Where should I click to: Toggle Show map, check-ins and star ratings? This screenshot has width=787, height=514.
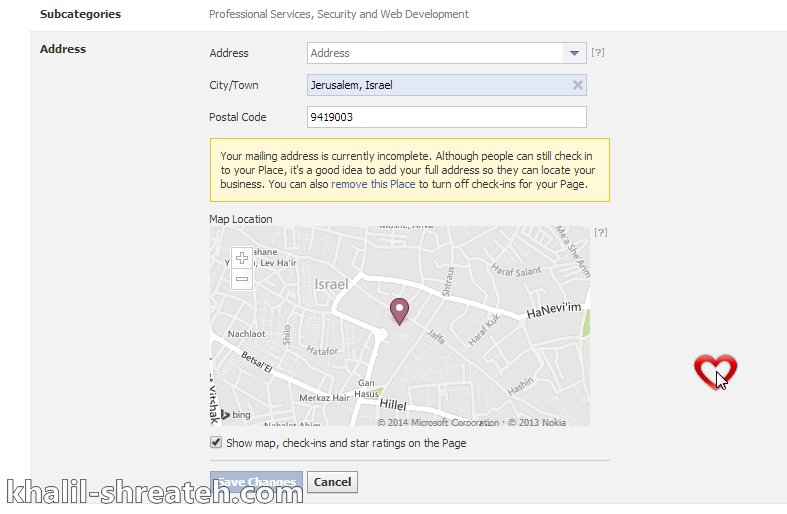point(216,443)
